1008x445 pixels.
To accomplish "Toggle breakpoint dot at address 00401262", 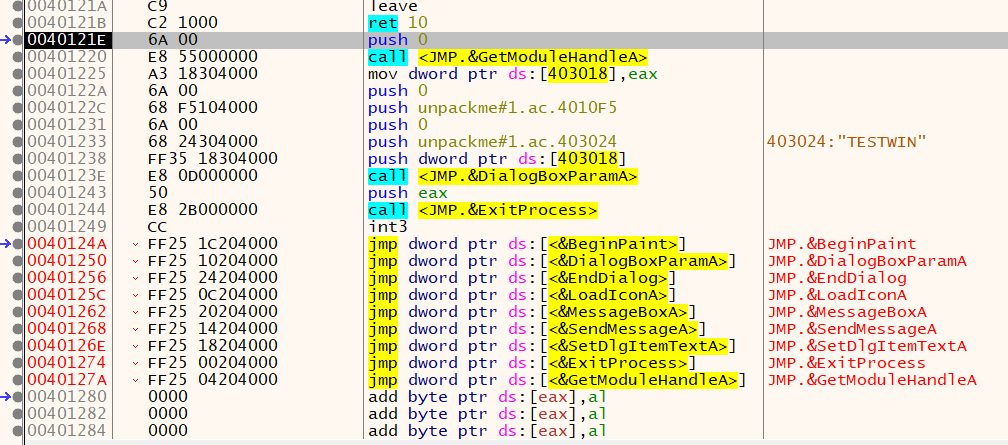I will click(x=18, y=312).
